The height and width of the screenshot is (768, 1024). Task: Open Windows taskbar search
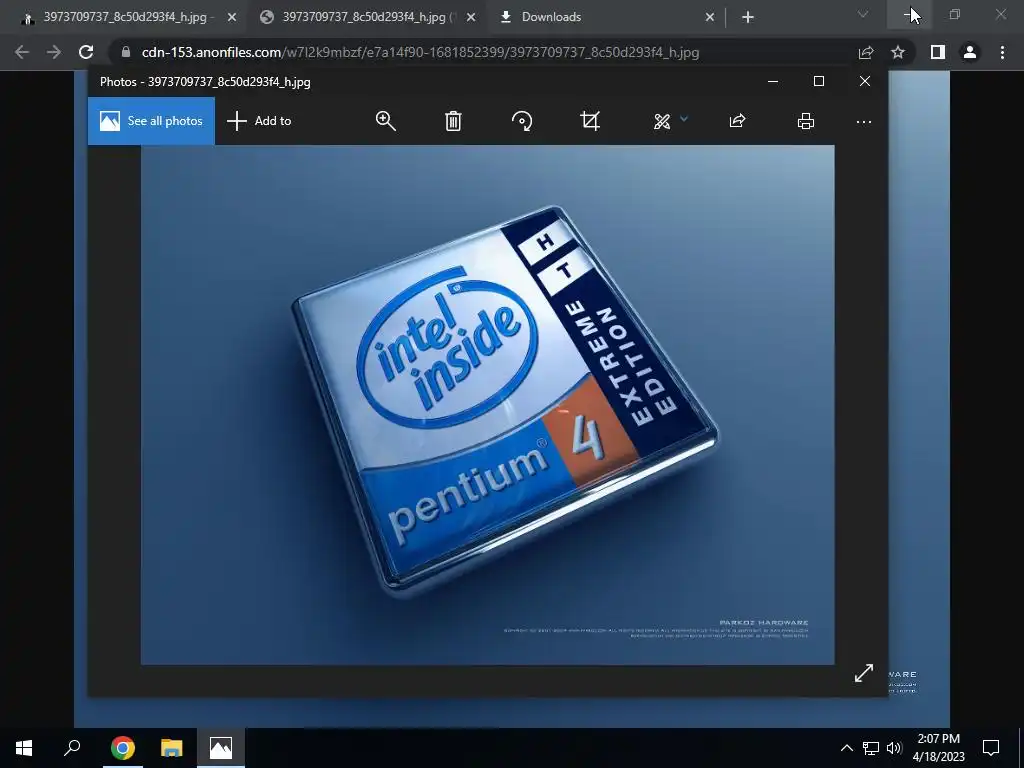coord(72,748)
